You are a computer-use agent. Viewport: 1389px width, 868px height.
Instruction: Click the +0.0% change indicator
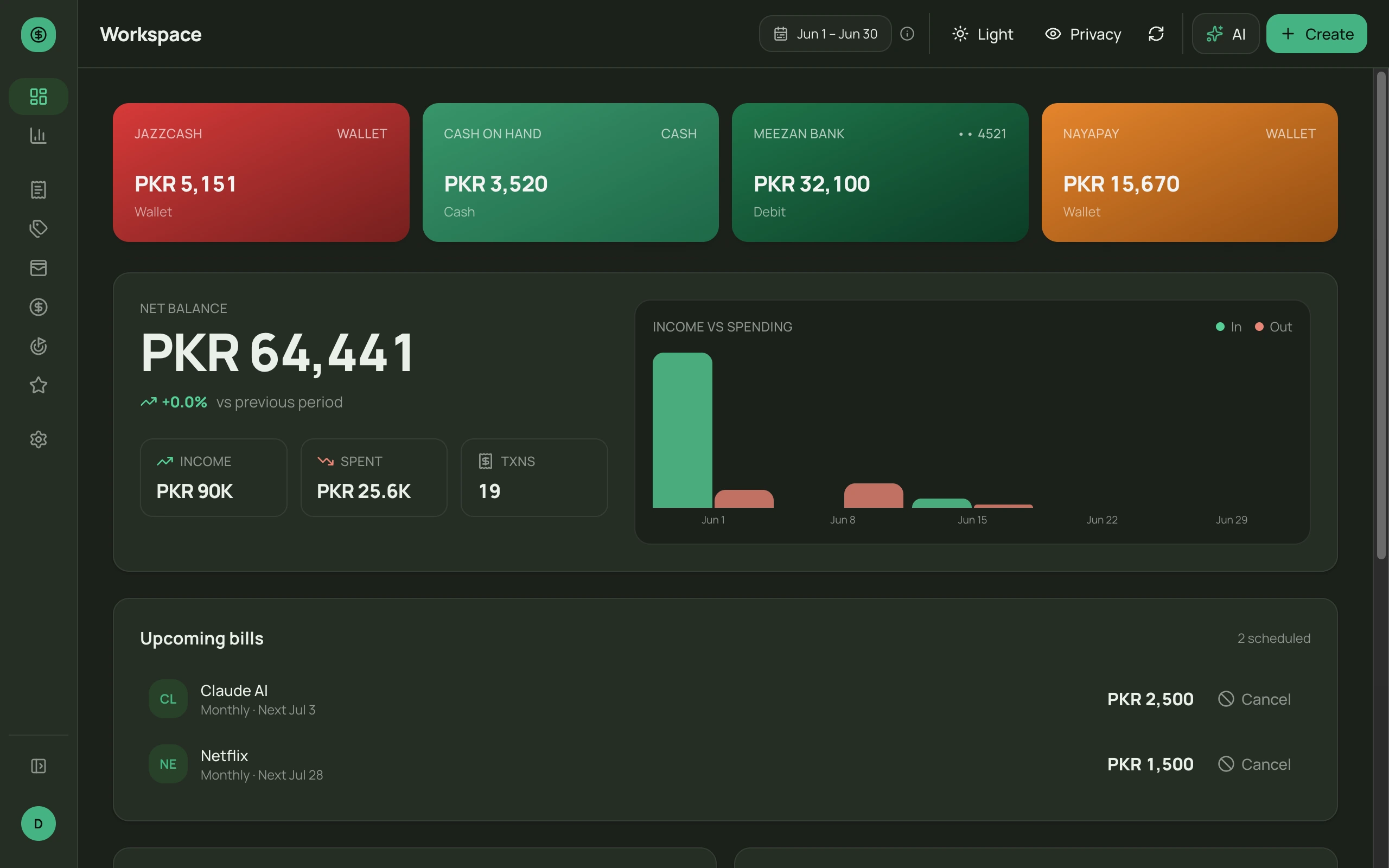click(174, 402)
